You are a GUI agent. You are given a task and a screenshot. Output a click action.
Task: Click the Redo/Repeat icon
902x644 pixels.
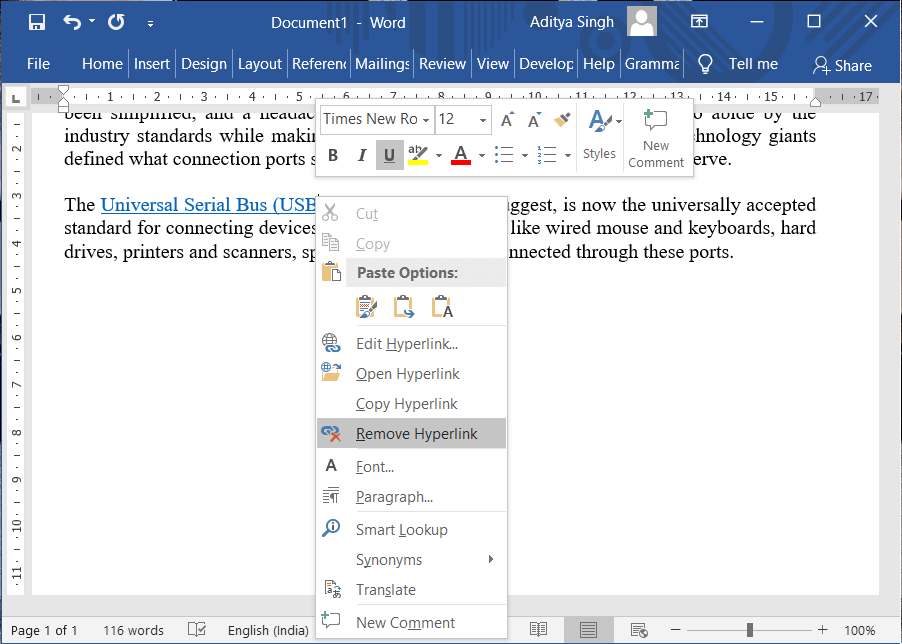[116, 22]
